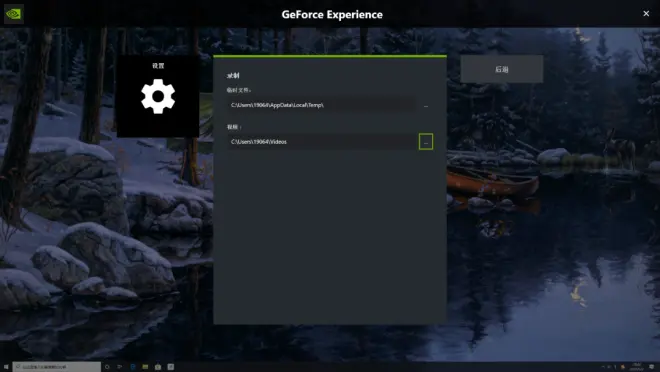The image size is (660, 372).
Task: Open the taskbar clock and calendar
Action: [636, 367]
